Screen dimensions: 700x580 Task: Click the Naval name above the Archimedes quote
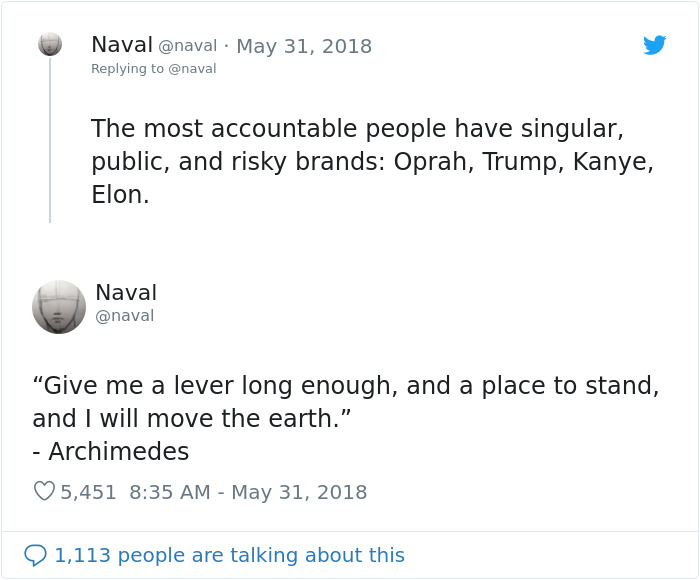click(x=126, y=293)
